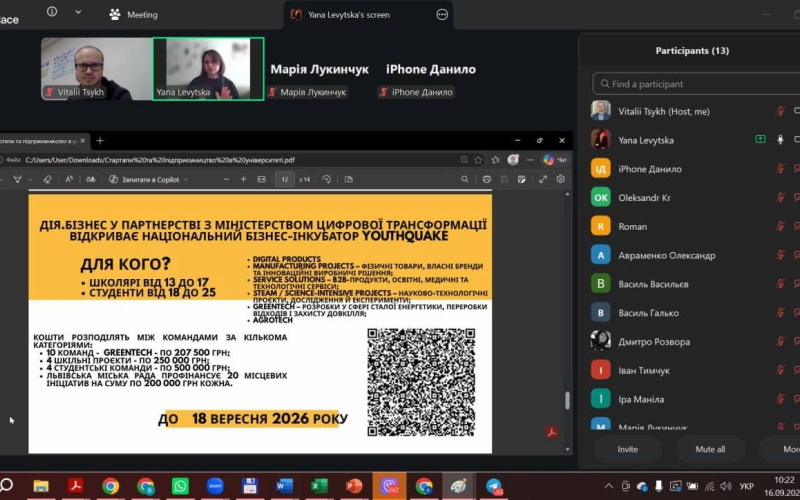Click the page number box showing 12
Image resolution: width=800 pixels, height=500 pixels.
[285, 180]
